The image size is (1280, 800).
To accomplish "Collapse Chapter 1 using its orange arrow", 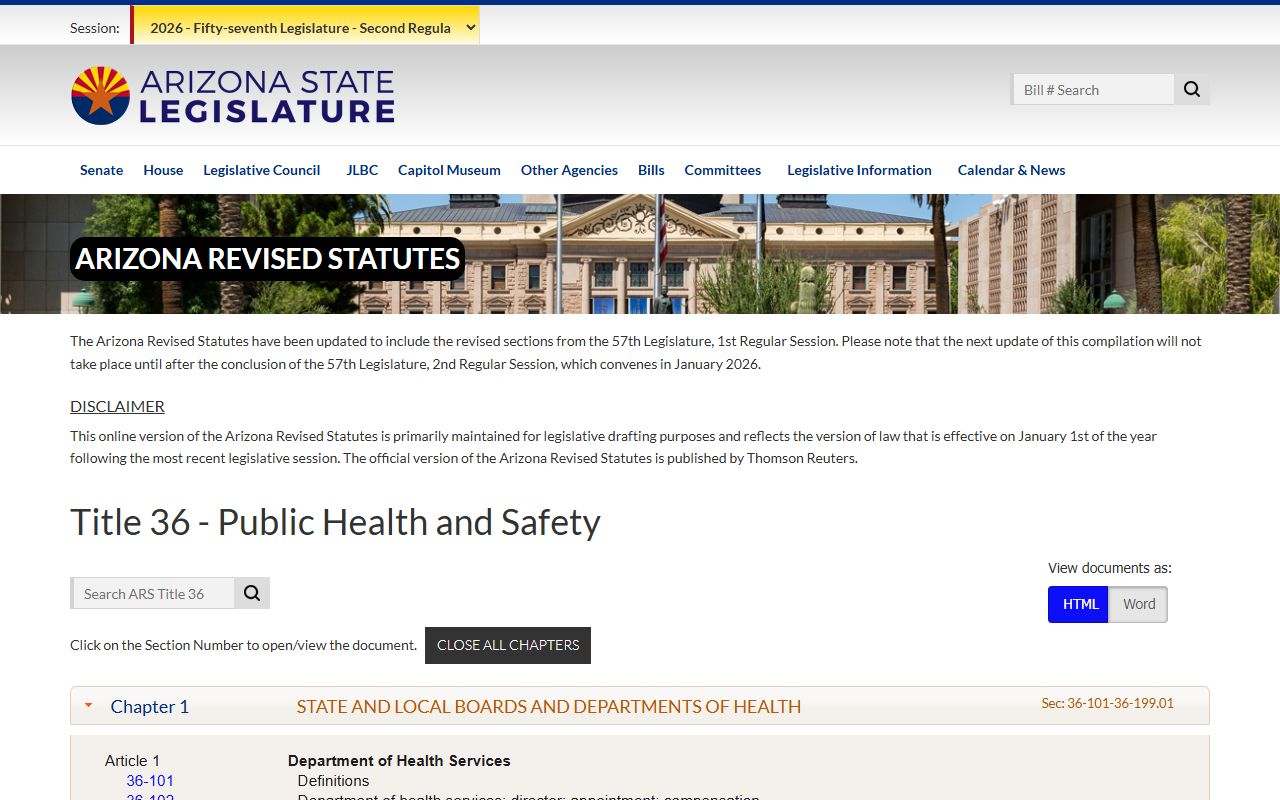I will pyautogui.click(x=88, y=705).
